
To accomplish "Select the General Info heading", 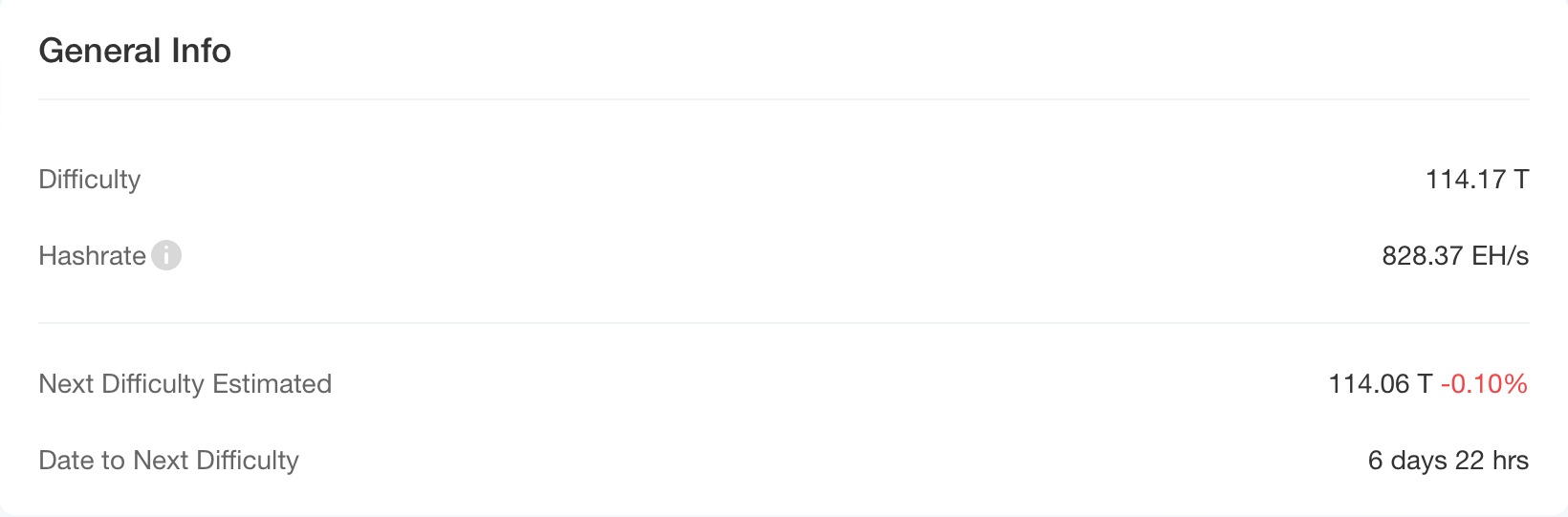I will pos(135,51).
